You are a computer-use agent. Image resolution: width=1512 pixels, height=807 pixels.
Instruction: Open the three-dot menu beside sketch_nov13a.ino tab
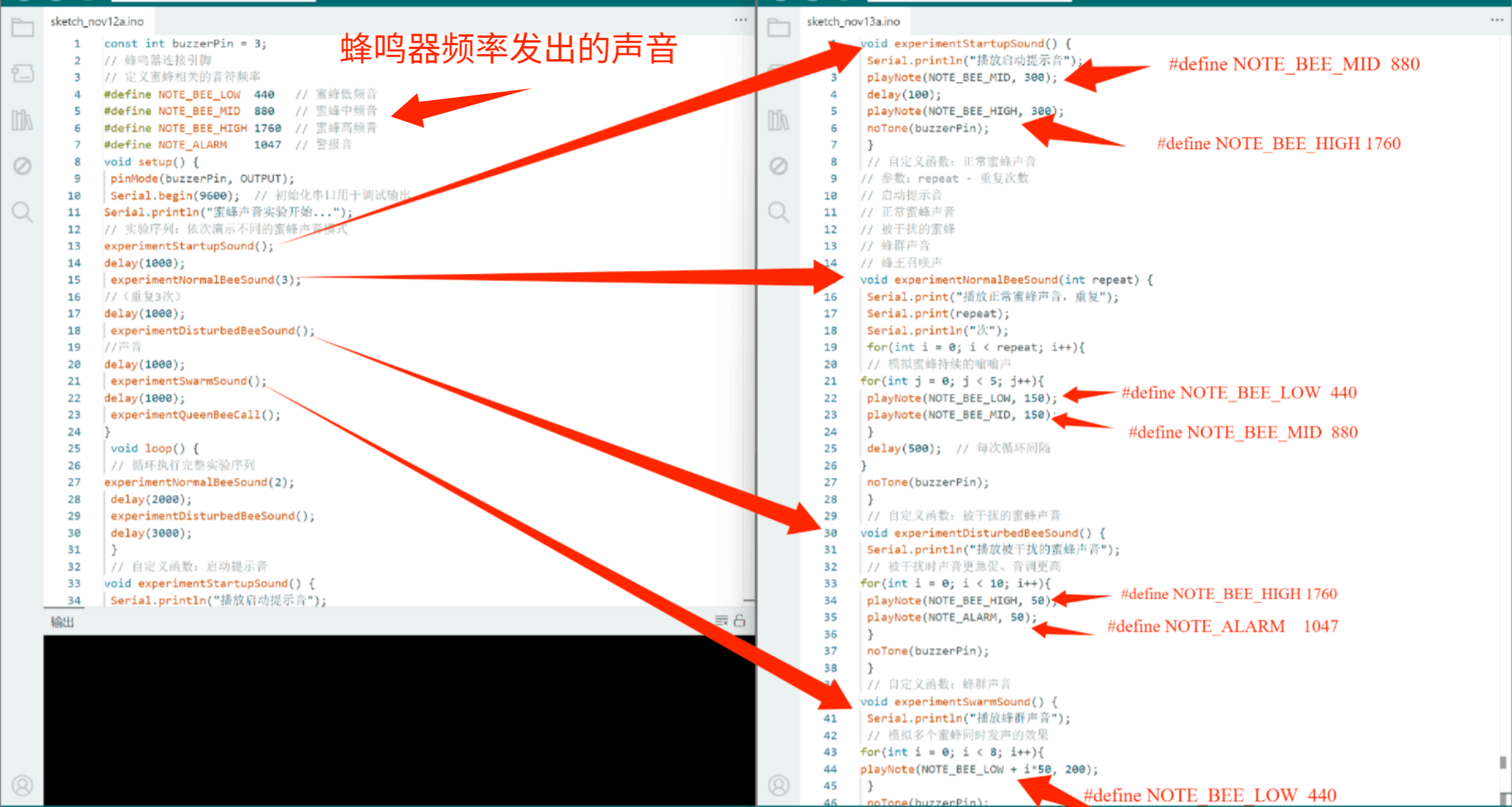pos(1497,20)
